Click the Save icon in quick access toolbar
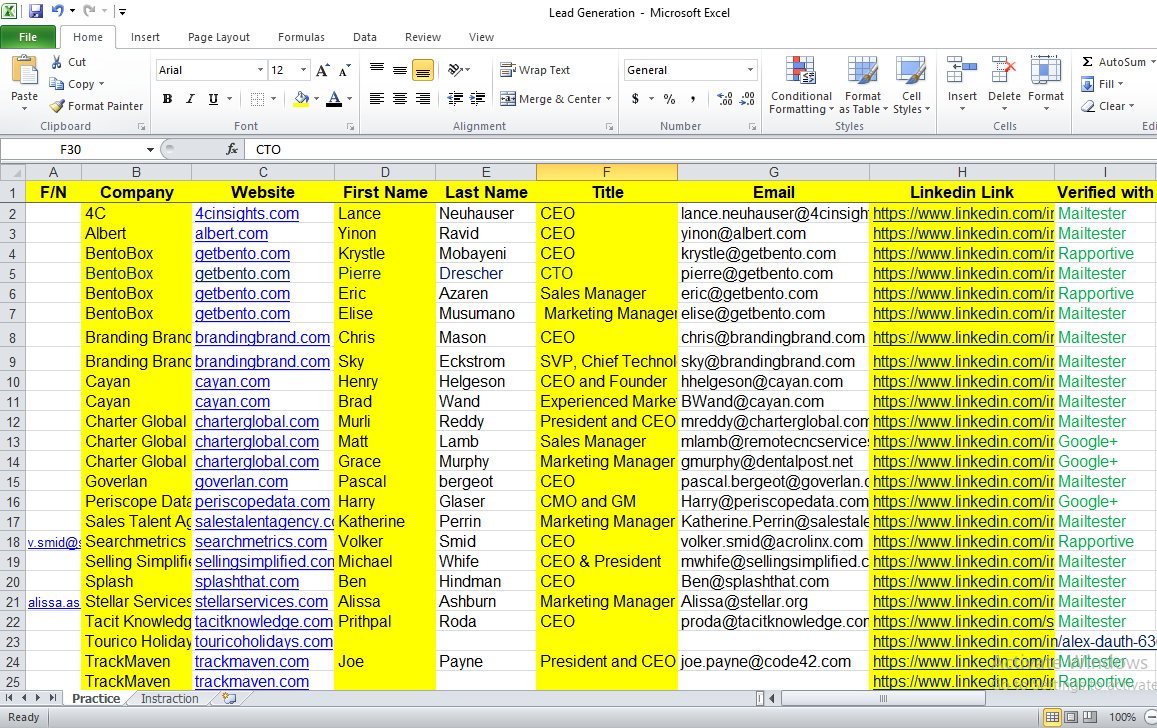This screenshot has height=728, width=1157. [x=35, y=11]
